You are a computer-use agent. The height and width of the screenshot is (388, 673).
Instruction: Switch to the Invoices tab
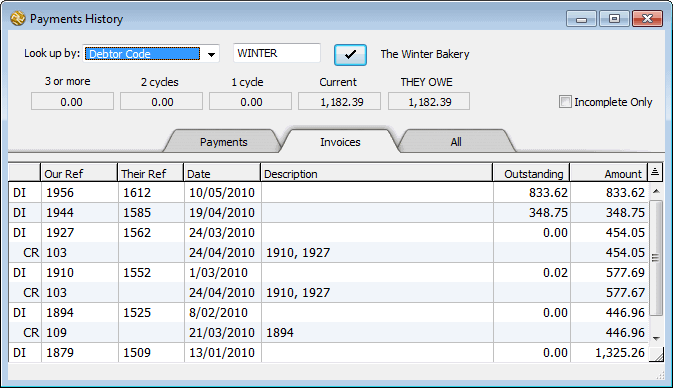(340, 142)
